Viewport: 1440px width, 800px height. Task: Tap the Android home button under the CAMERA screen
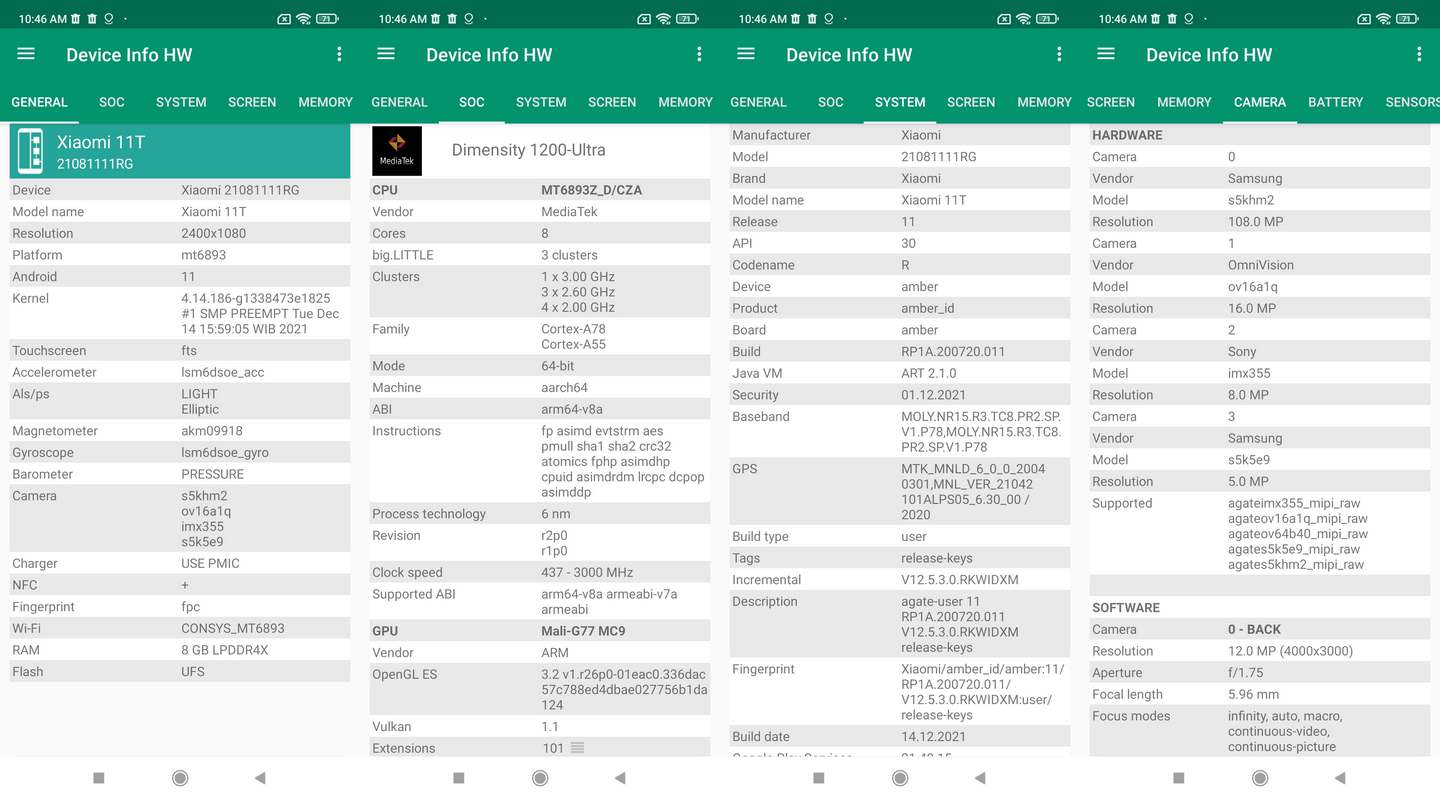pos(1260,778)
